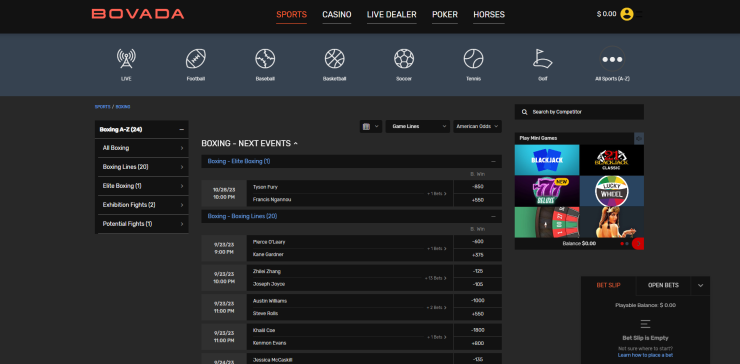Open the Lucky Wheel mini game
Image resolution: width=740 pixels, height=364 pixels.
pyautogui.click(x=612, y=191)
